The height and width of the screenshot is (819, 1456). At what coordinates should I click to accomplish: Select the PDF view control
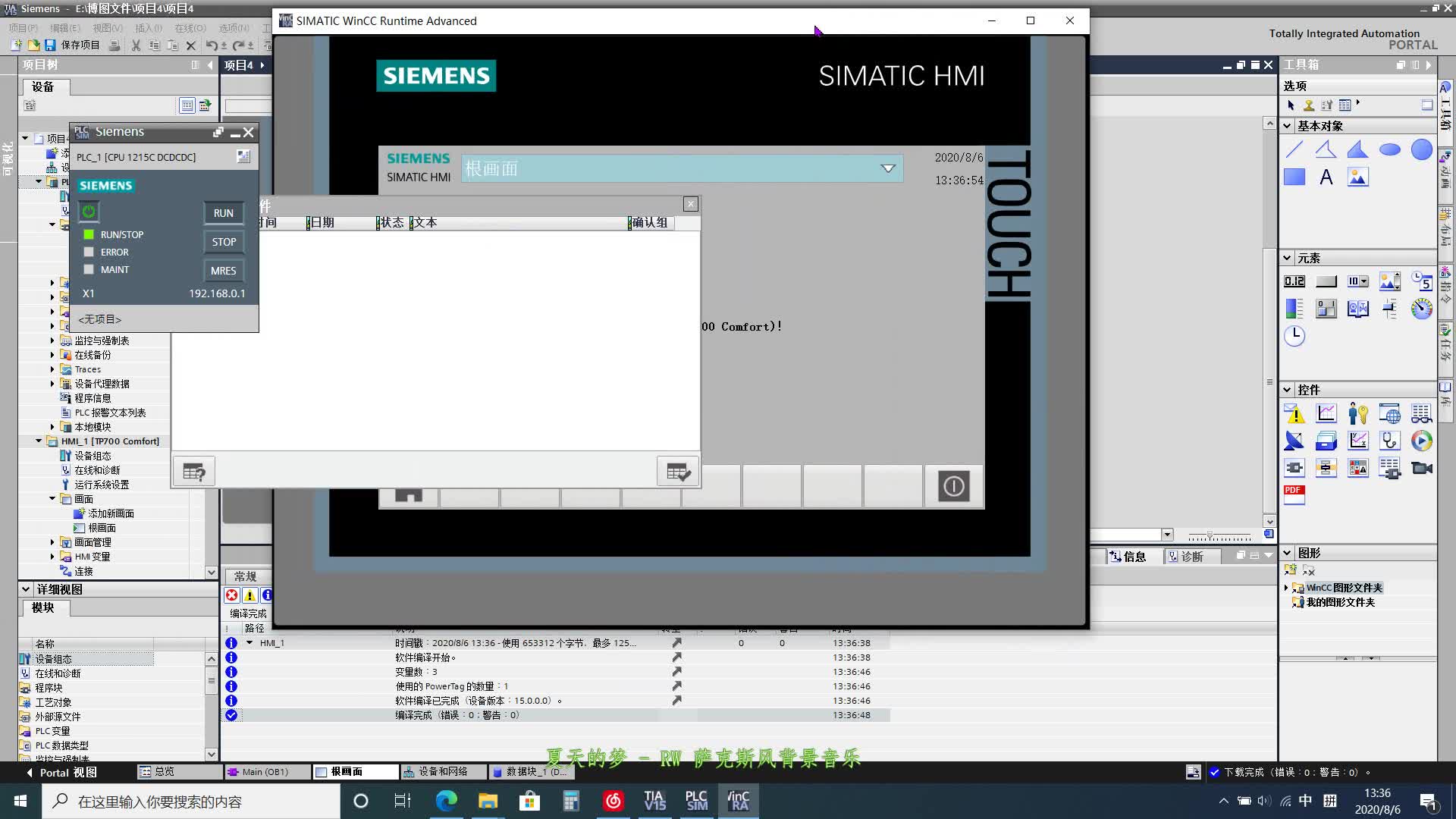coord(1294,494)
